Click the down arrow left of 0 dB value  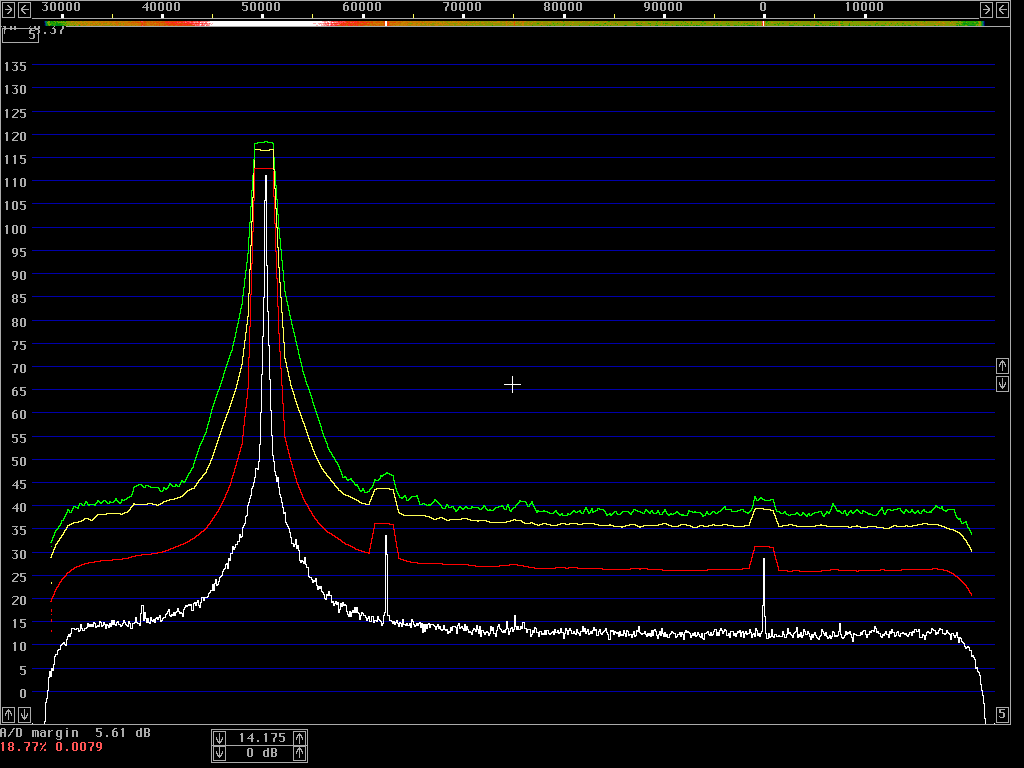(x=219, y=754)
